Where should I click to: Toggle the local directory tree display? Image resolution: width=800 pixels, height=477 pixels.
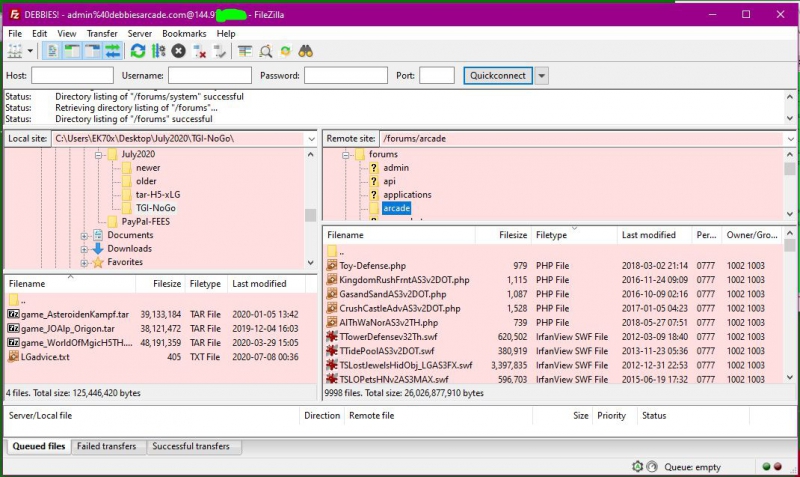(x=72, y=51)
